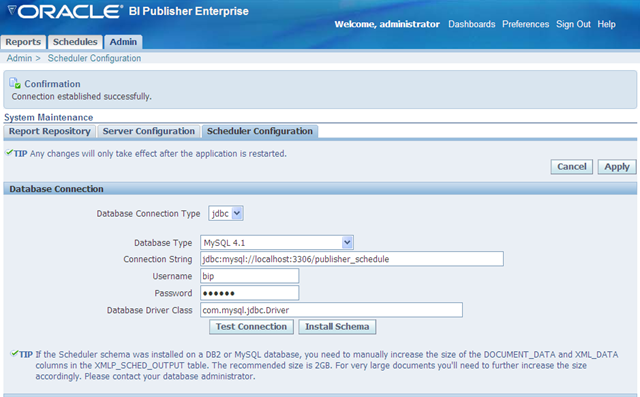Screen dimensions: 640x397
Task: Switch to Server Configuration tab
Action: click(x=149, y=131)
